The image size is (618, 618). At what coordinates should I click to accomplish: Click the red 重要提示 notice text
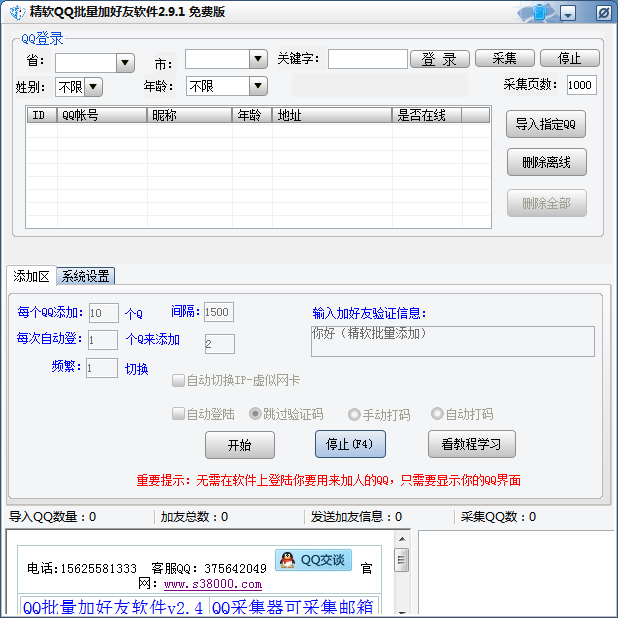[328, 480]
